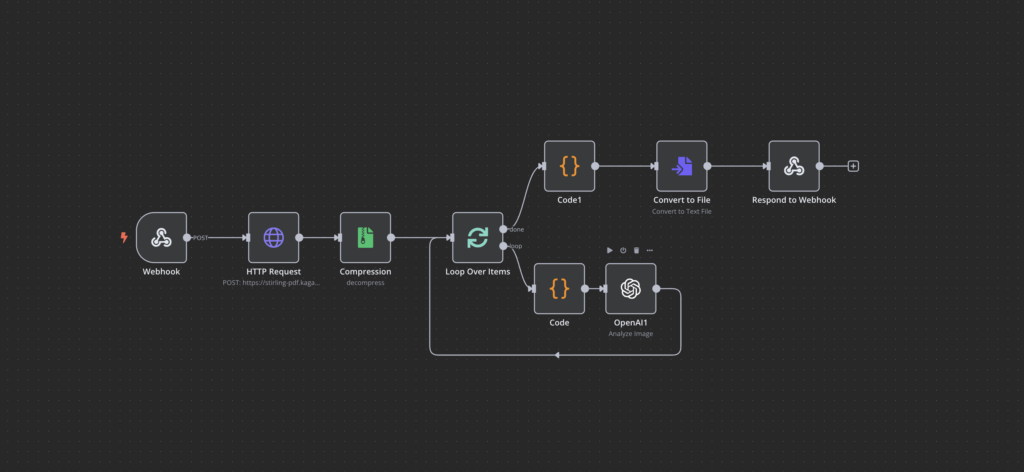Click the 'Analyze Image' subtitle
The height and width of the screenshot is (472, 1024).
[631, 334]
